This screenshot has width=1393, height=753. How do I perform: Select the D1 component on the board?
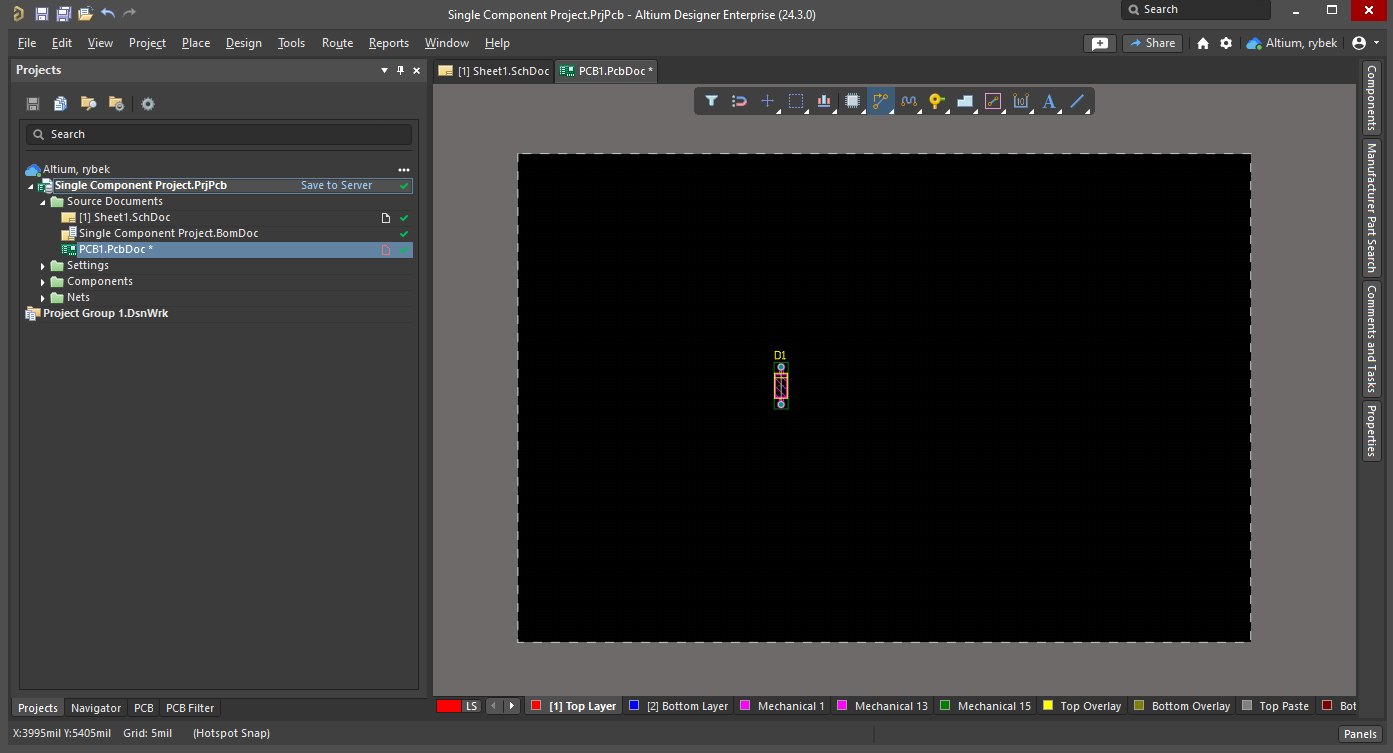tap(781, 386)
